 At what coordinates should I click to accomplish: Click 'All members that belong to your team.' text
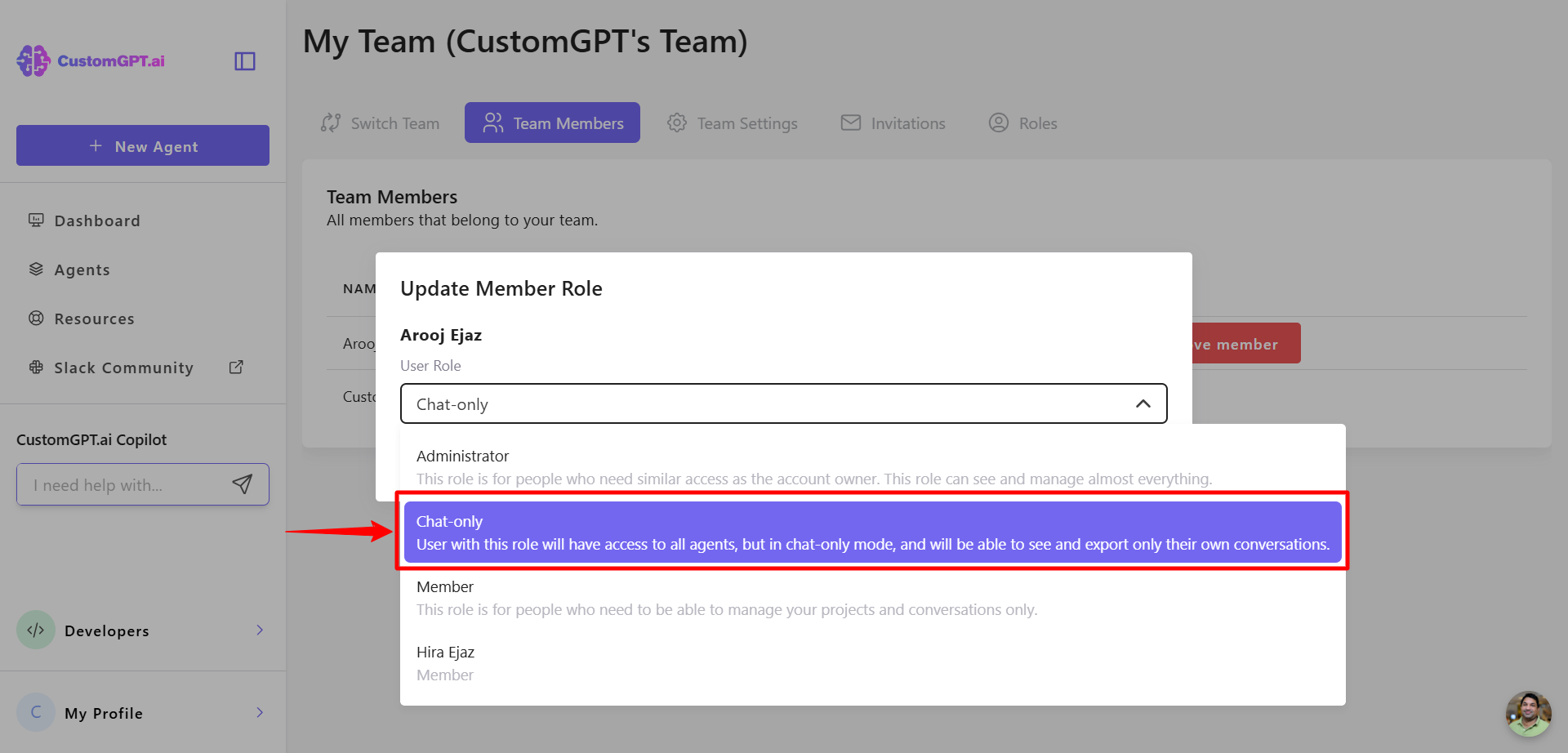tap(462, 220)
